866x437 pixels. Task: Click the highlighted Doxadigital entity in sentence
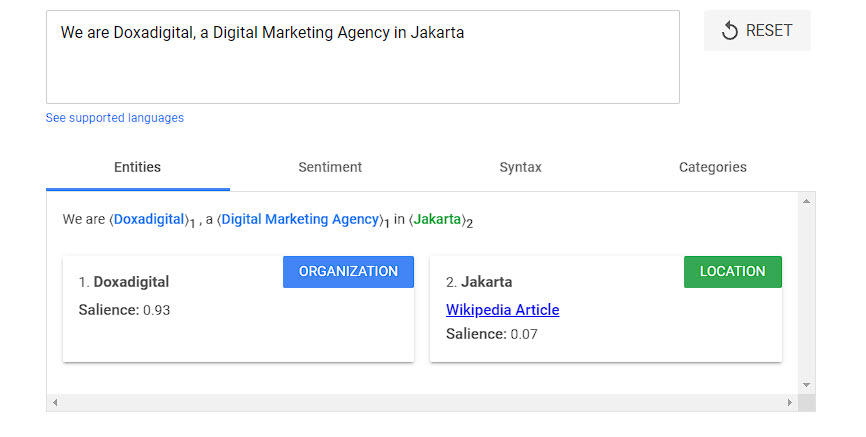[149, 219]
